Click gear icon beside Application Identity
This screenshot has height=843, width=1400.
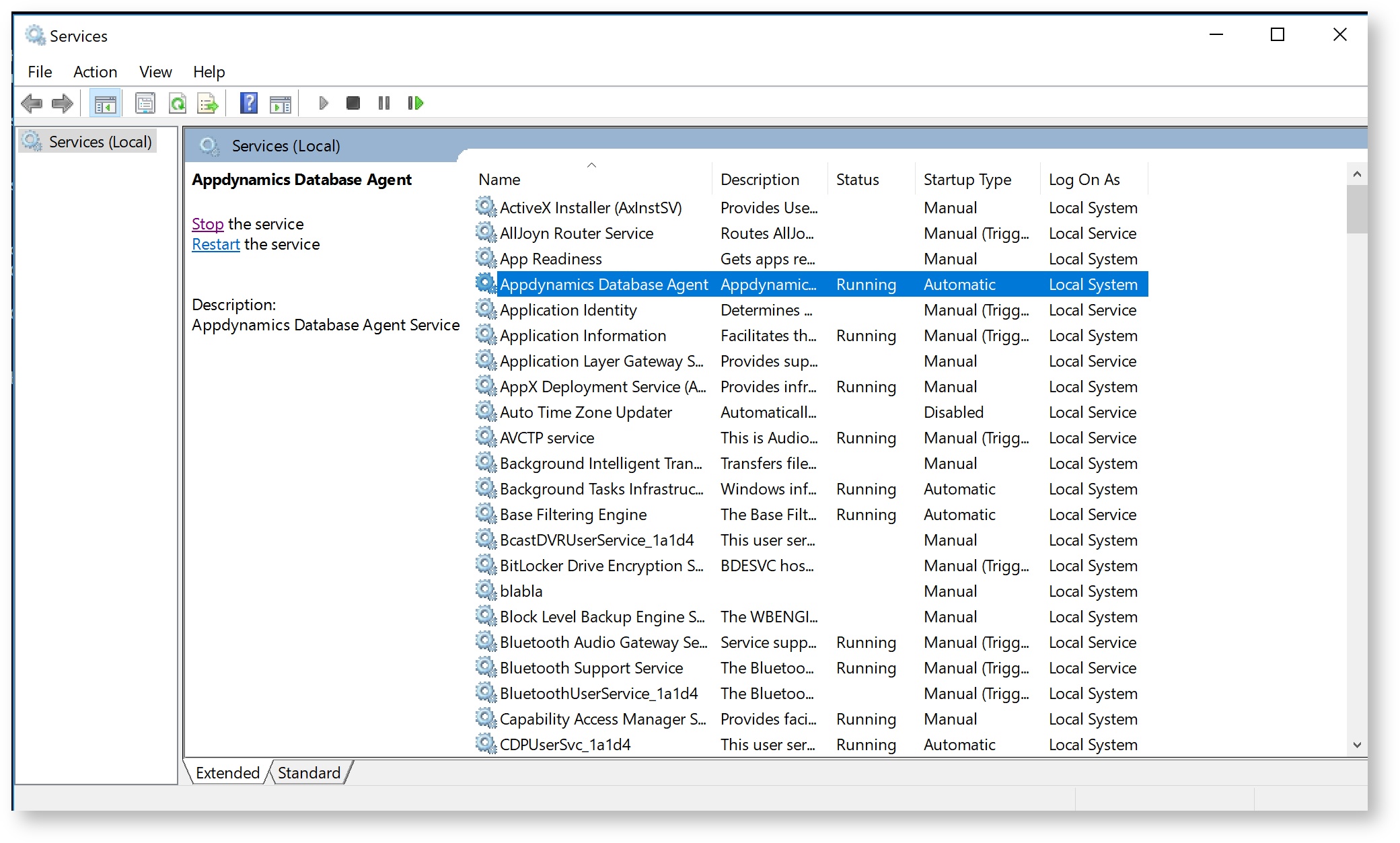(x=486, y=309)
